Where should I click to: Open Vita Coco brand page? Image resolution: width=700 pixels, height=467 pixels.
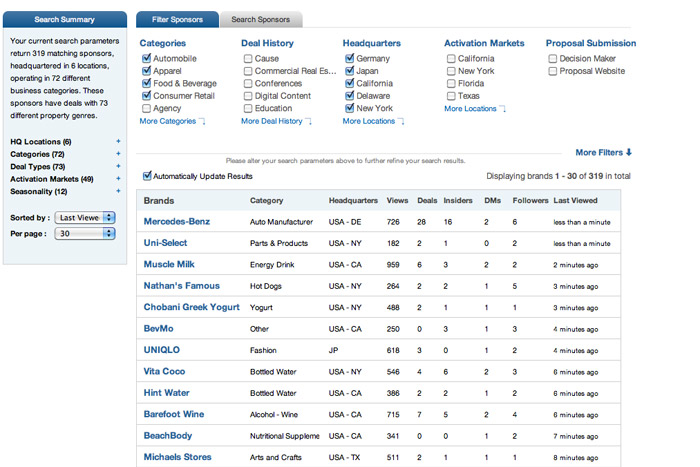[164, 371]
